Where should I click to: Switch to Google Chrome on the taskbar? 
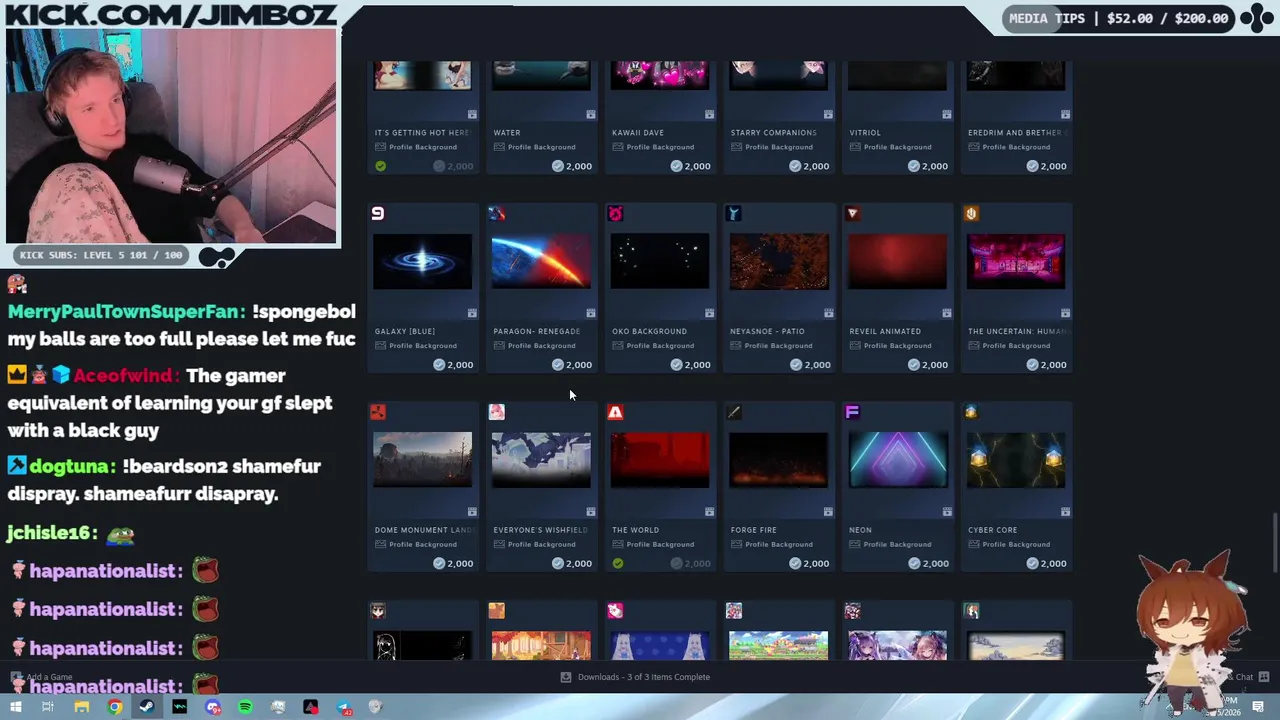(x=115, y=708)
